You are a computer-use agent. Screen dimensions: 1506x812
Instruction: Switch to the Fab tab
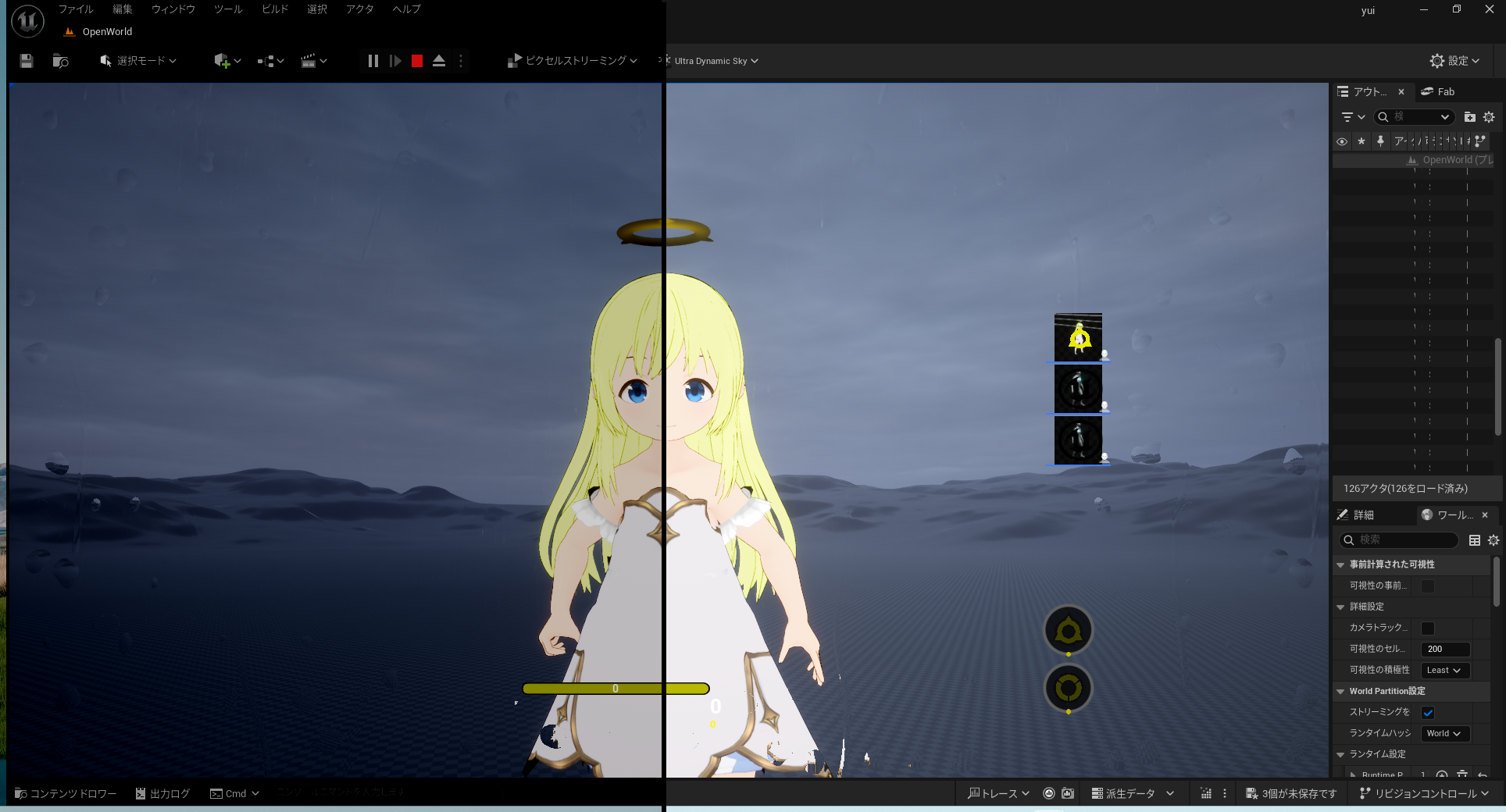point(1437,92)
